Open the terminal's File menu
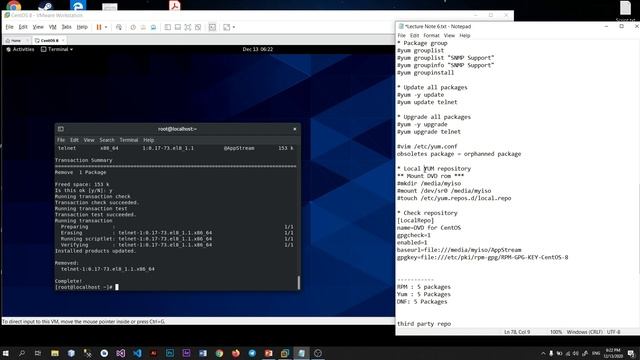The height and width of the screenshot is (360, 640). pos(61,140)
